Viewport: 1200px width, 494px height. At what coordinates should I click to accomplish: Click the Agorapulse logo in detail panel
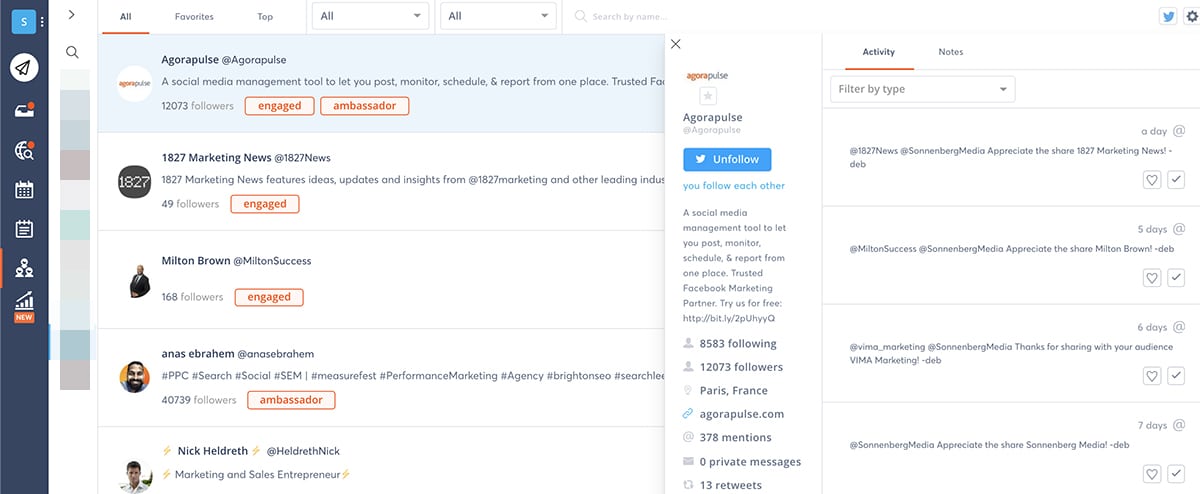tap(707, 75)
